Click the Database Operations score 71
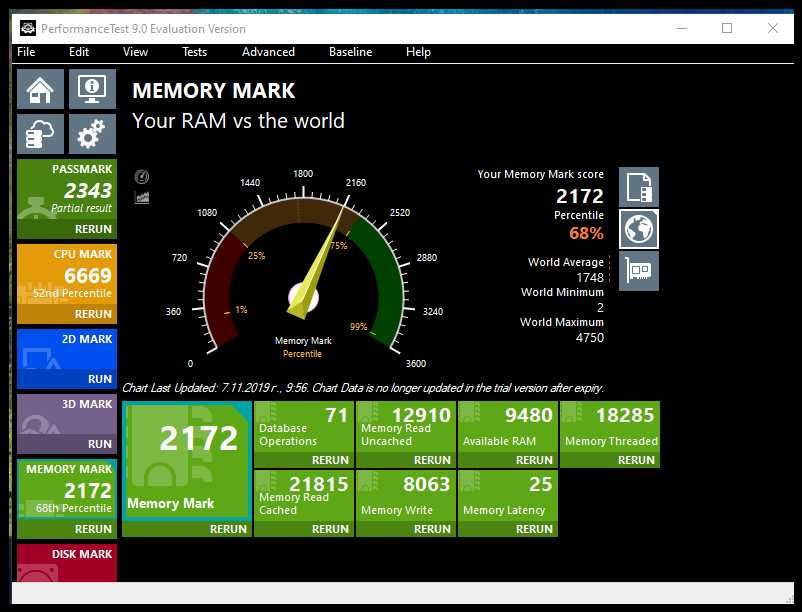 [337, 415]
